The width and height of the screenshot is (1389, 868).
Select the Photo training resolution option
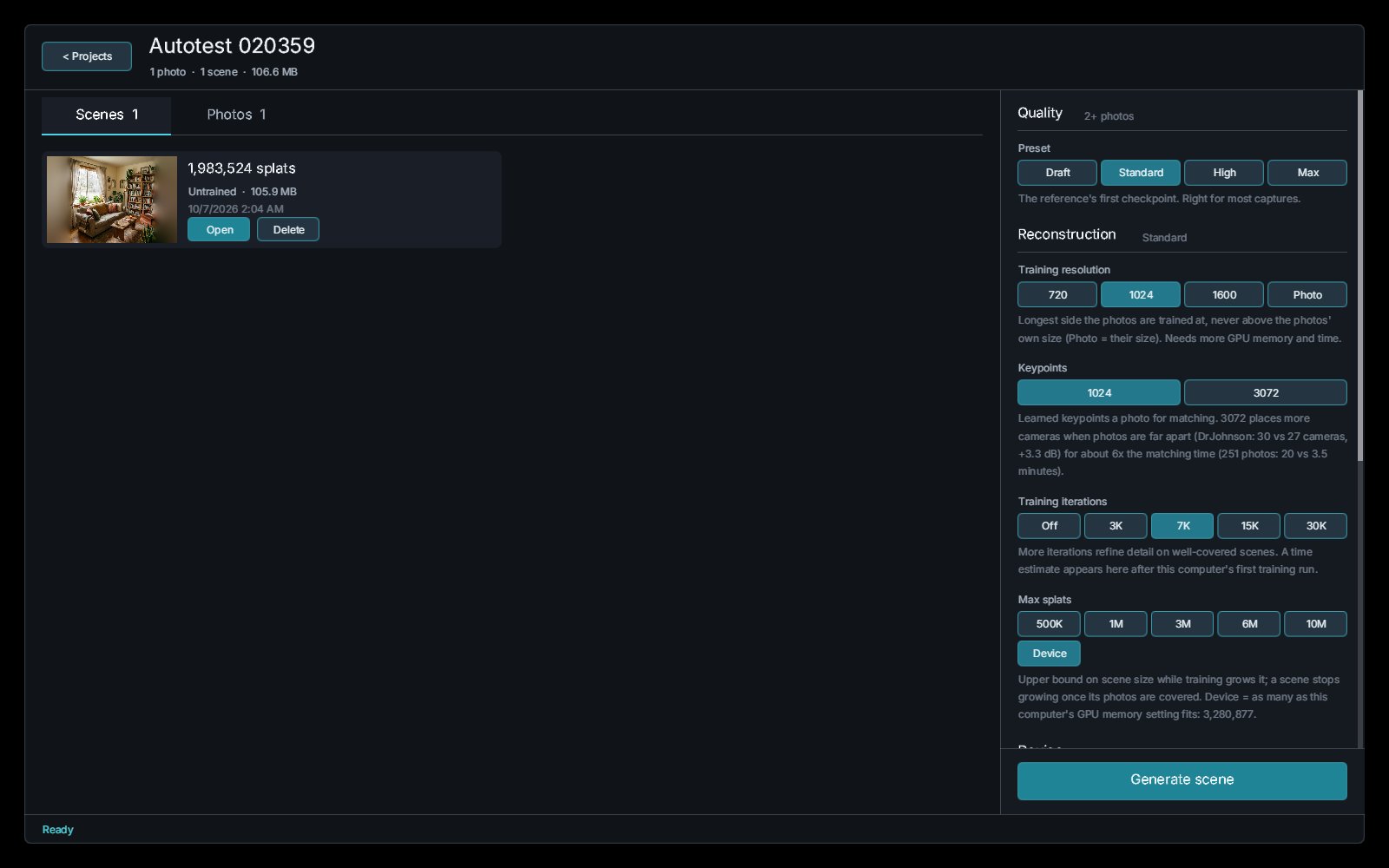pos(1307,295)
